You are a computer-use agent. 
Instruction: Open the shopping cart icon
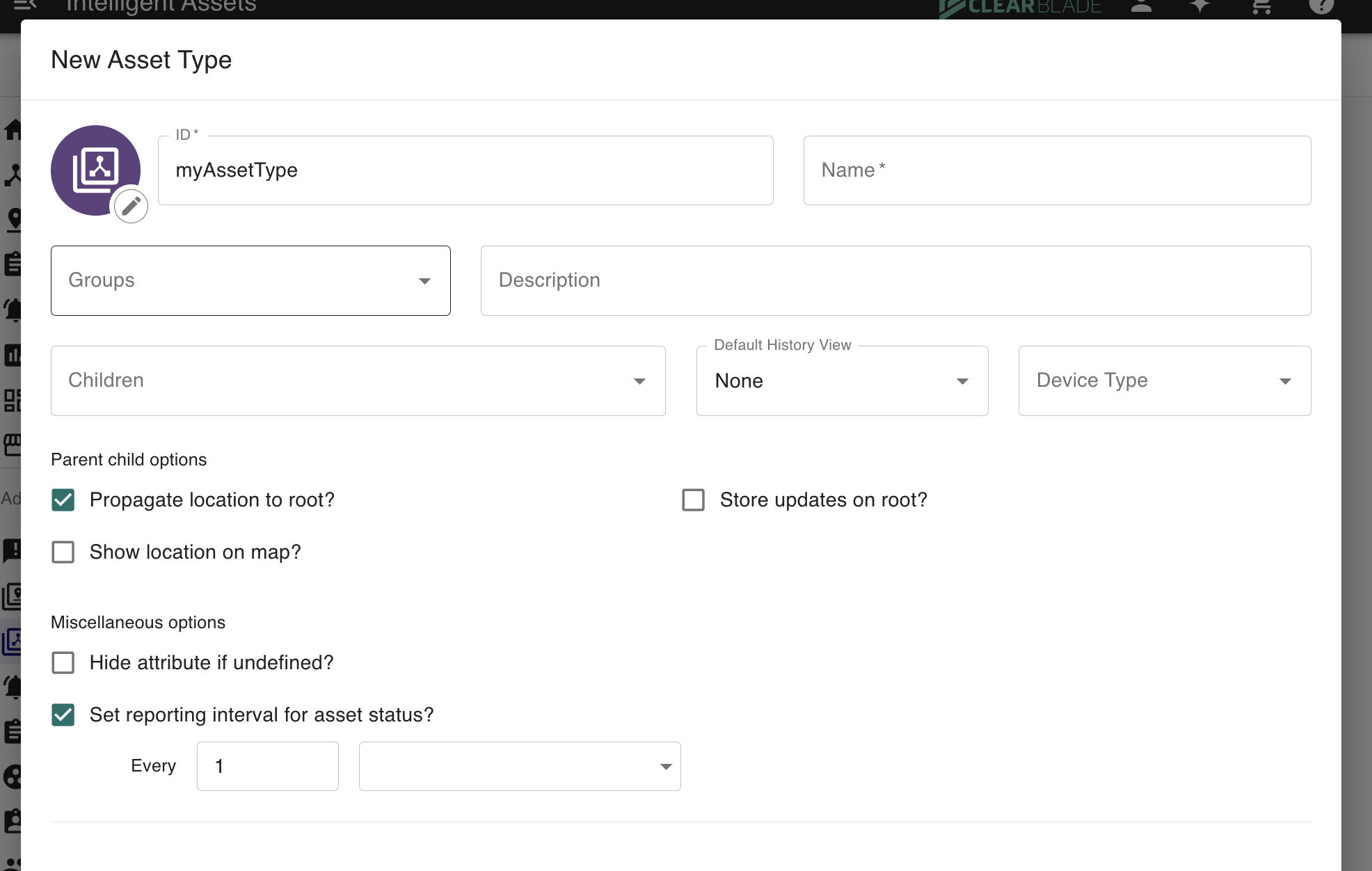click(x=1261, y=7)
